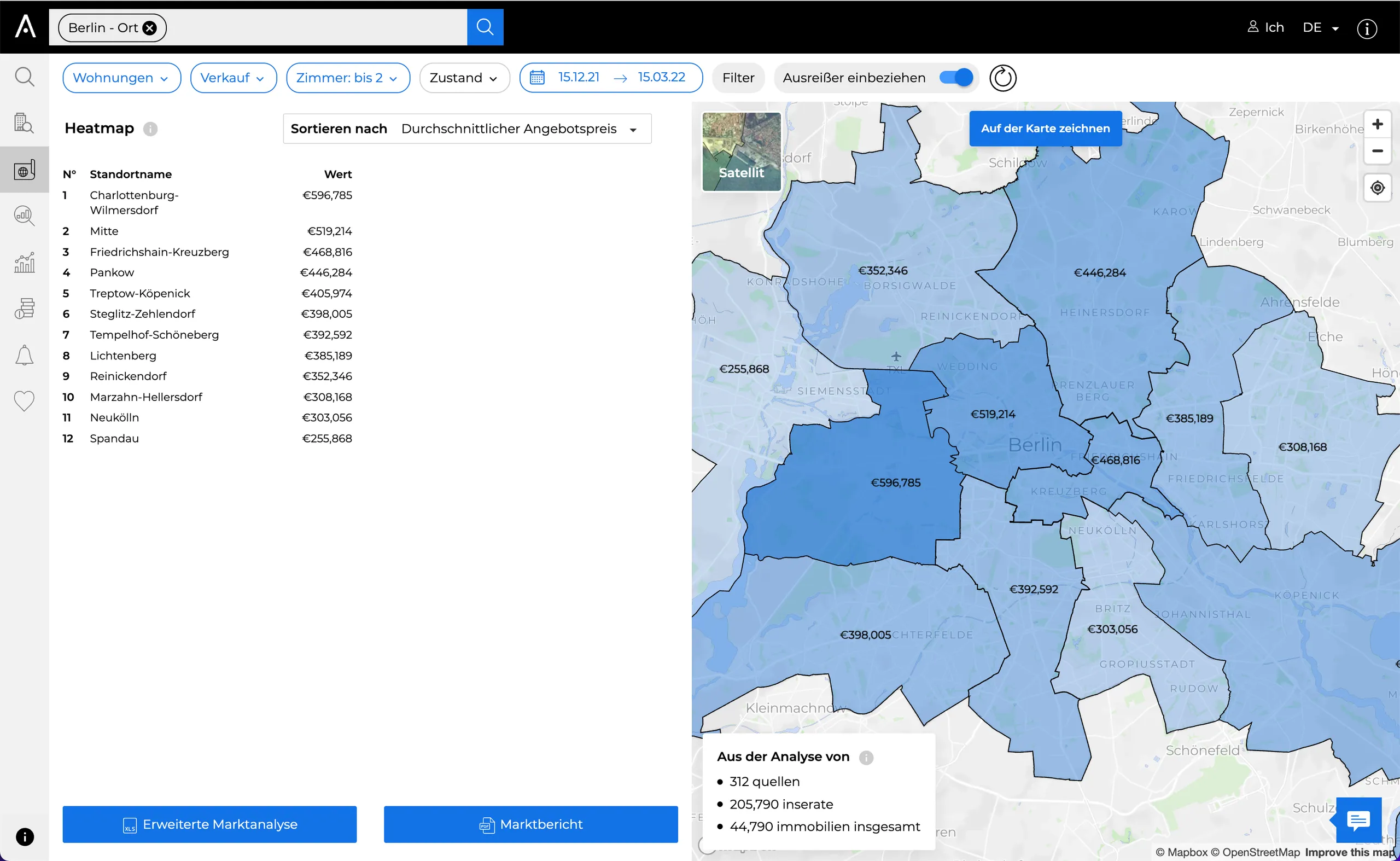Toggle Ausreißer einbeziehen switch
Screen dimensions: 1400x861
[x=956, y=78]
